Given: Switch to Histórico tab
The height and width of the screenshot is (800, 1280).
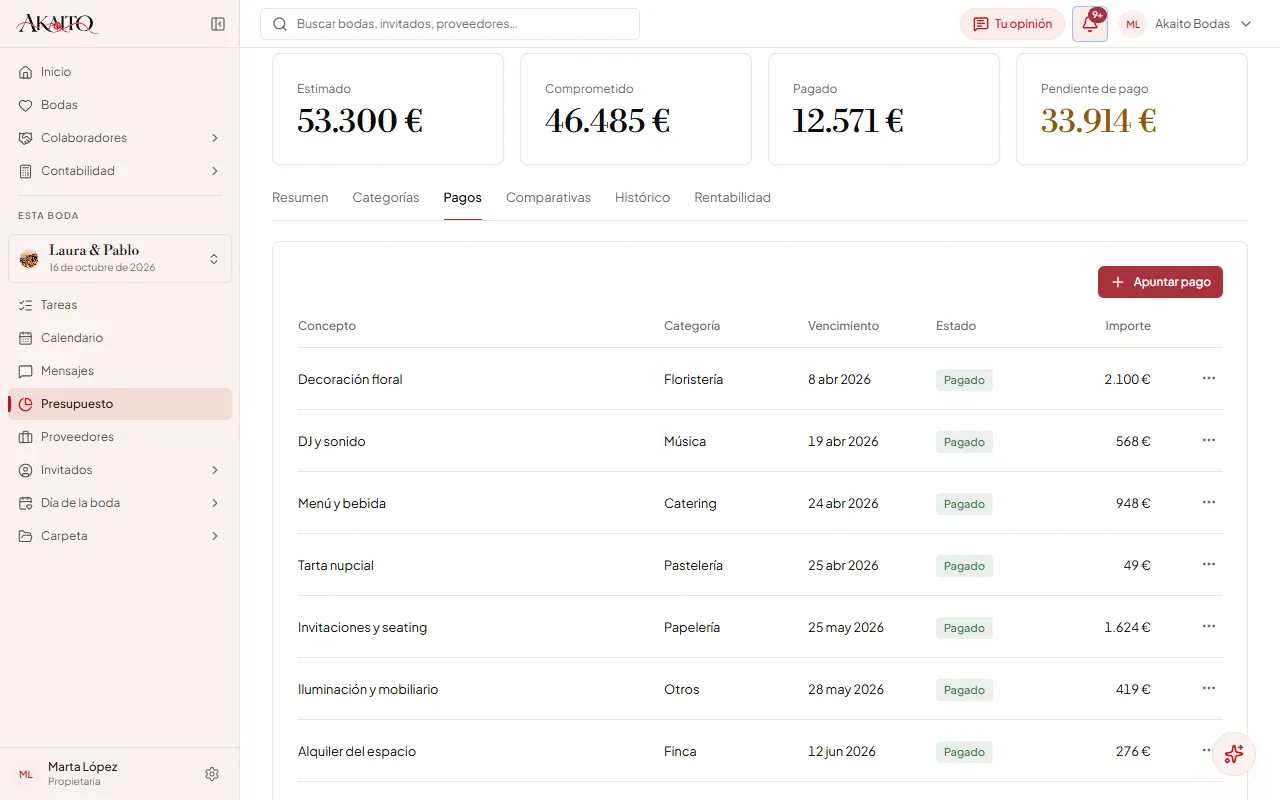Looking at the screenshot, I should 642,198.
